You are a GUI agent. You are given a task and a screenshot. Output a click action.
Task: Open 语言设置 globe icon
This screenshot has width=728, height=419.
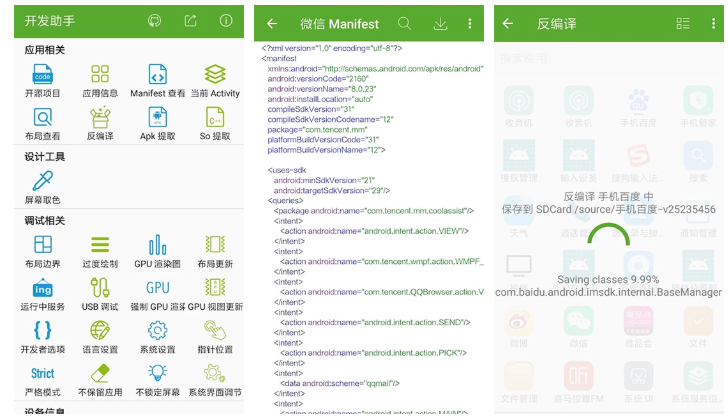click(100, 330)
